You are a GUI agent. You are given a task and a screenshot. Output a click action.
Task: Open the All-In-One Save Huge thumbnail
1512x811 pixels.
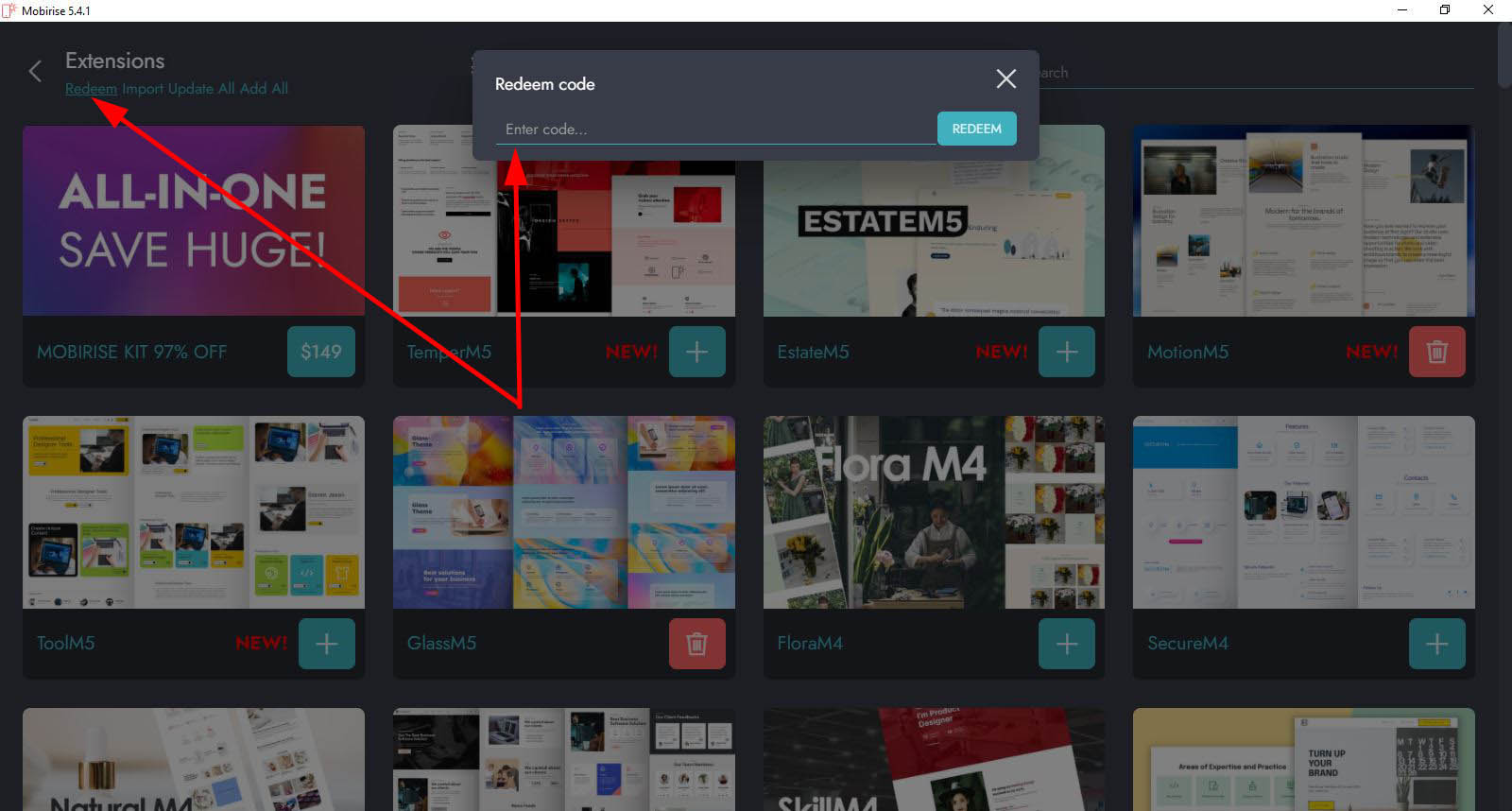coord(194,221)
